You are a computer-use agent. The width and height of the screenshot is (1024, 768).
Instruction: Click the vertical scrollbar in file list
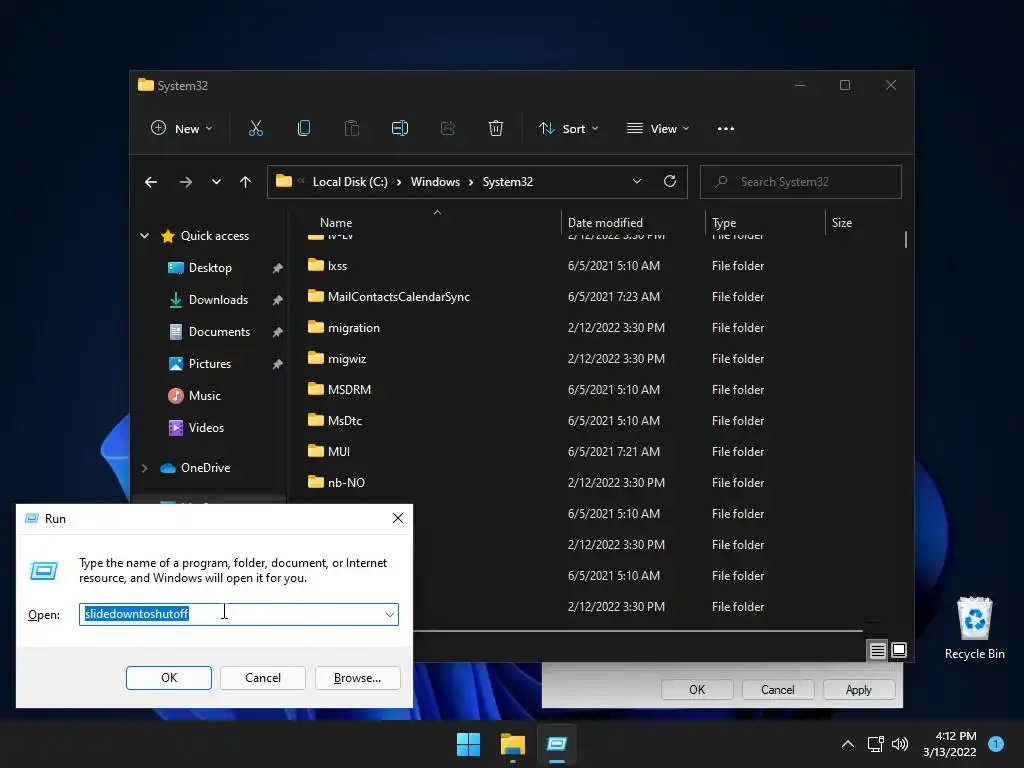click(906, 240)
